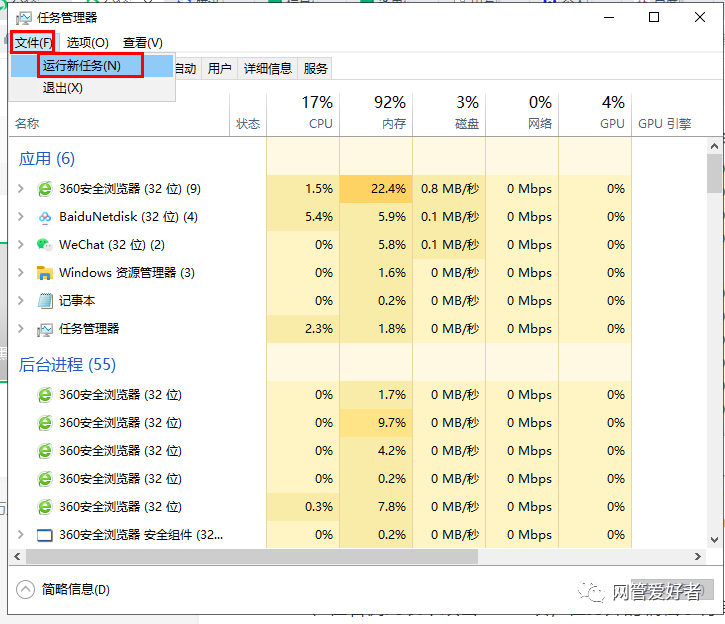Click the vertical scrollbar thumb
725x624 pixels.
pyautogui.click(x=714, y=174)
